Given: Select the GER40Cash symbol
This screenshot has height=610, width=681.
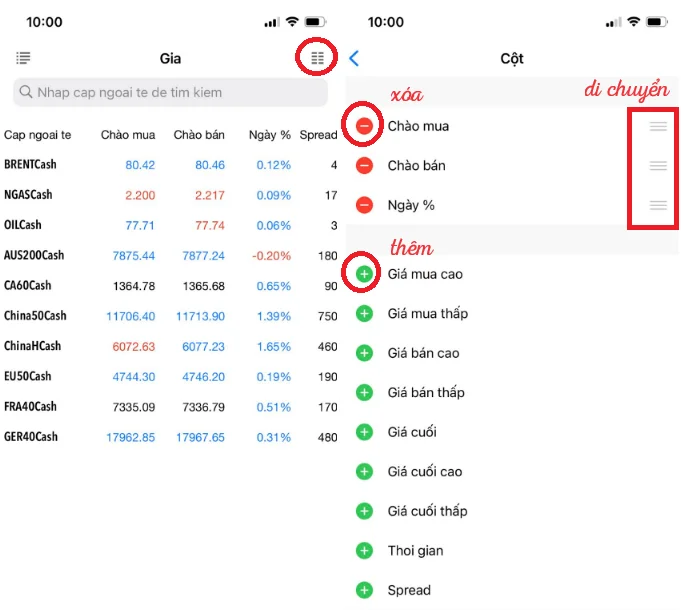Looking at the screenshot, I should click(x=30, y=437).
